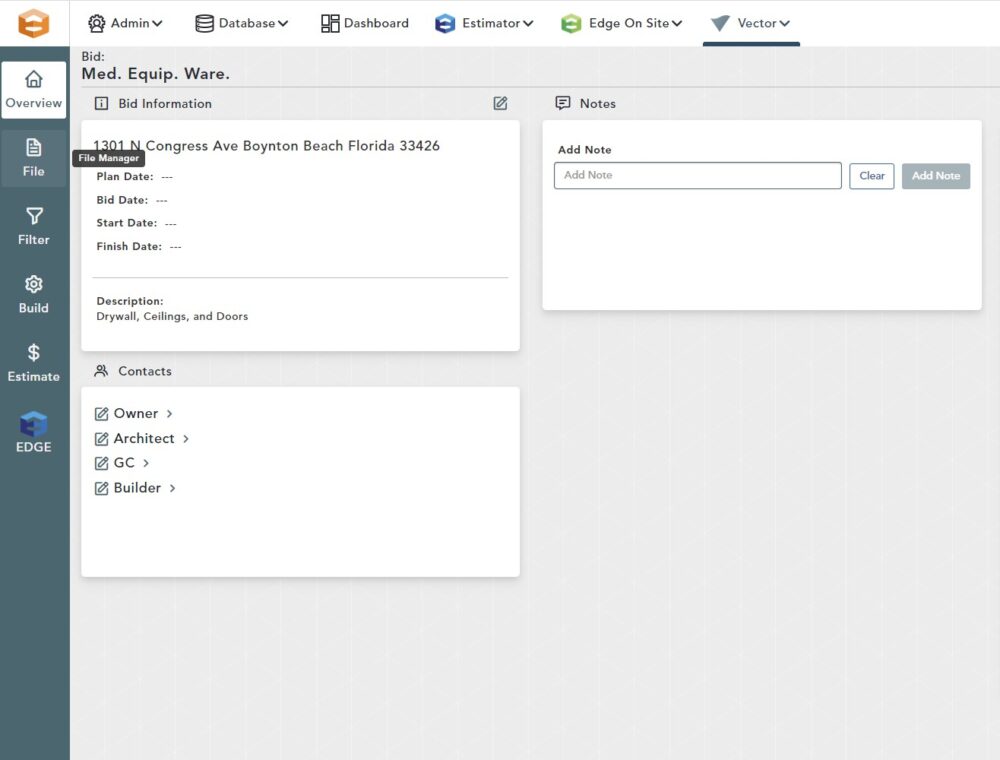
Task: Click the Add Note button
Action: pyautogui.click(x=936, y=176)
